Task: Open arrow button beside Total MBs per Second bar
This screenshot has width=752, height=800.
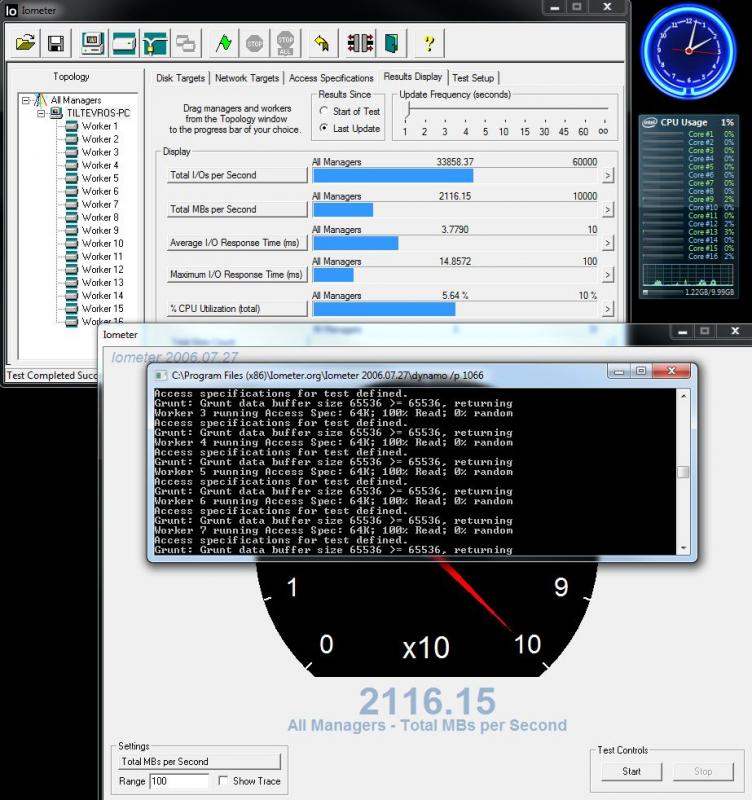Action: click(607, 210)
